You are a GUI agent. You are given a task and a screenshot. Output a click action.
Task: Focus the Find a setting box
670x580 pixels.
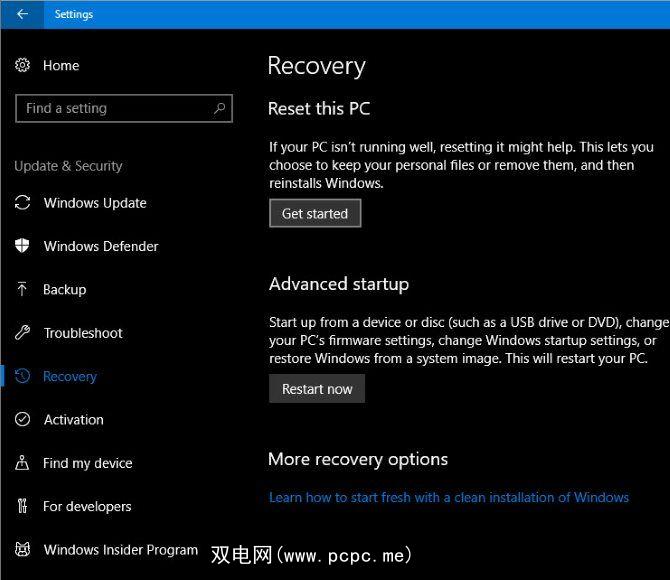(124, 109)
